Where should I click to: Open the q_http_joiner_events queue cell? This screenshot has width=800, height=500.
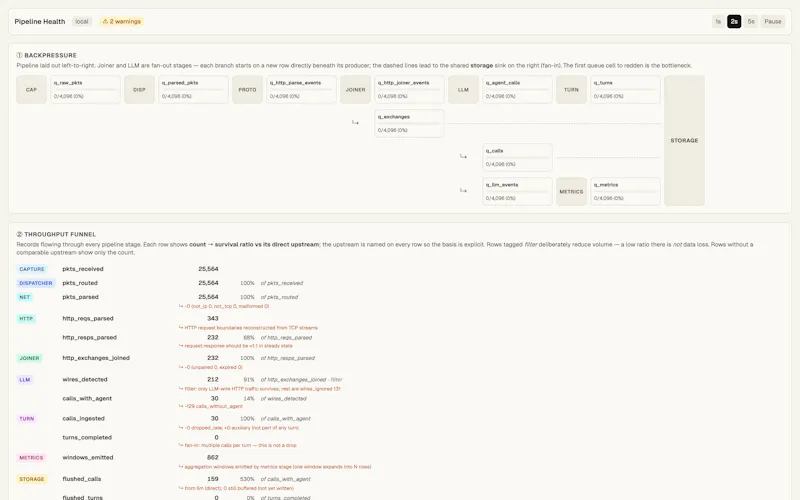409,90
